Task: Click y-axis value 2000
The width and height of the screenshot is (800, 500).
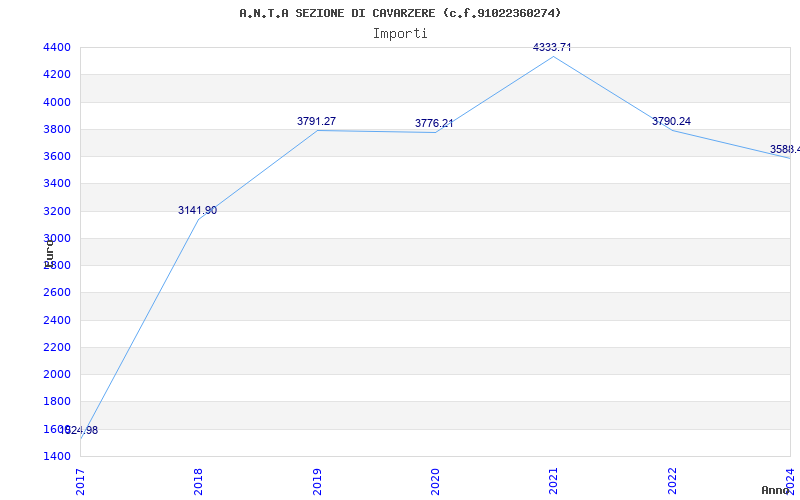Action: 58,374
